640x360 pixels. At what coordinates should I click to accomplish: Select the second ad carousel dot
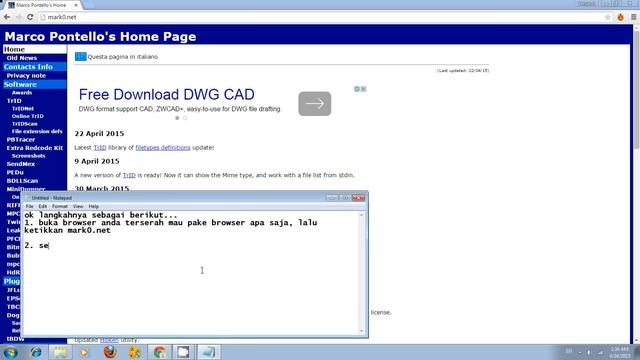click(x=185, y=118)
